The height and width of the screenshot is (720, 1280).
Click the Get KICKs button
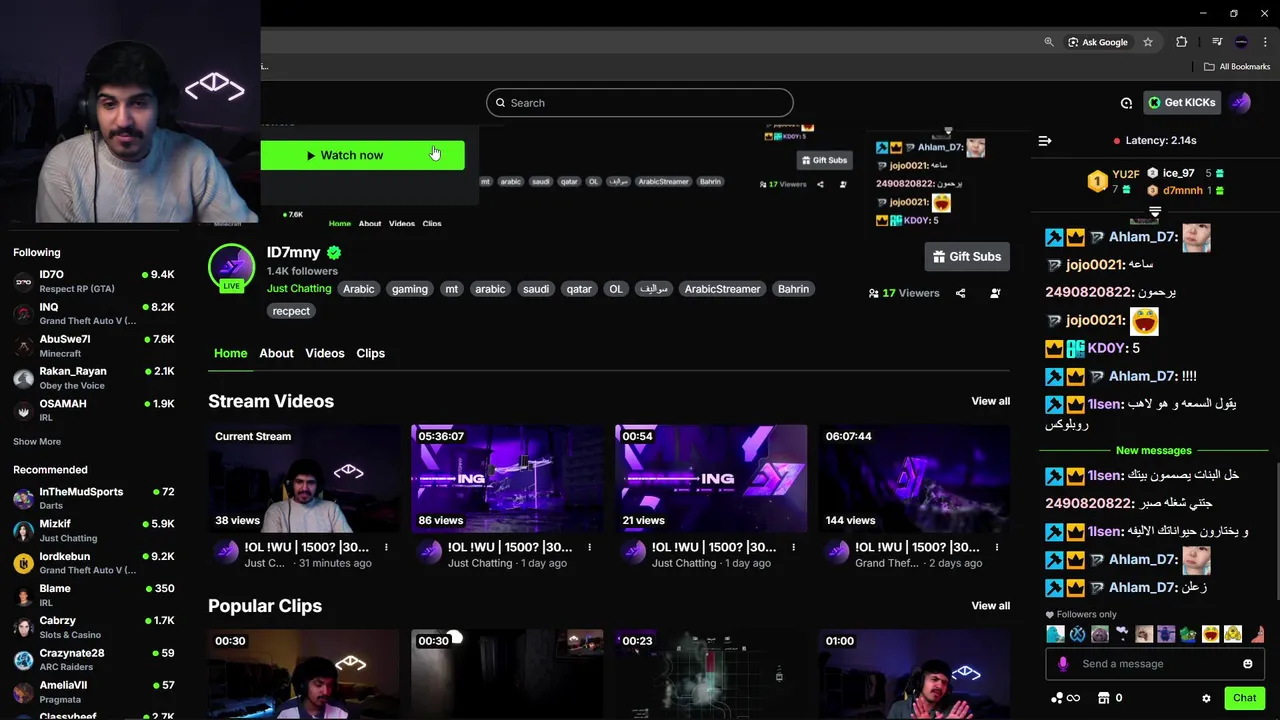[x=1181, y=102]
